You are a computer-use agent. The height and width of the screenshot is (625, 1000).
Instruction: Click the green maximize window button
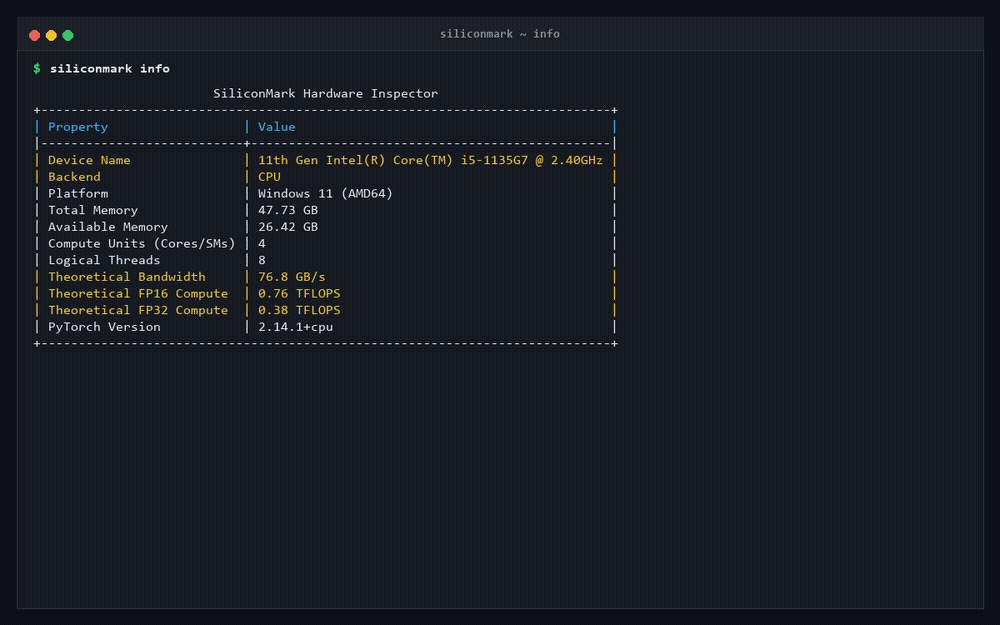(68, 35)
